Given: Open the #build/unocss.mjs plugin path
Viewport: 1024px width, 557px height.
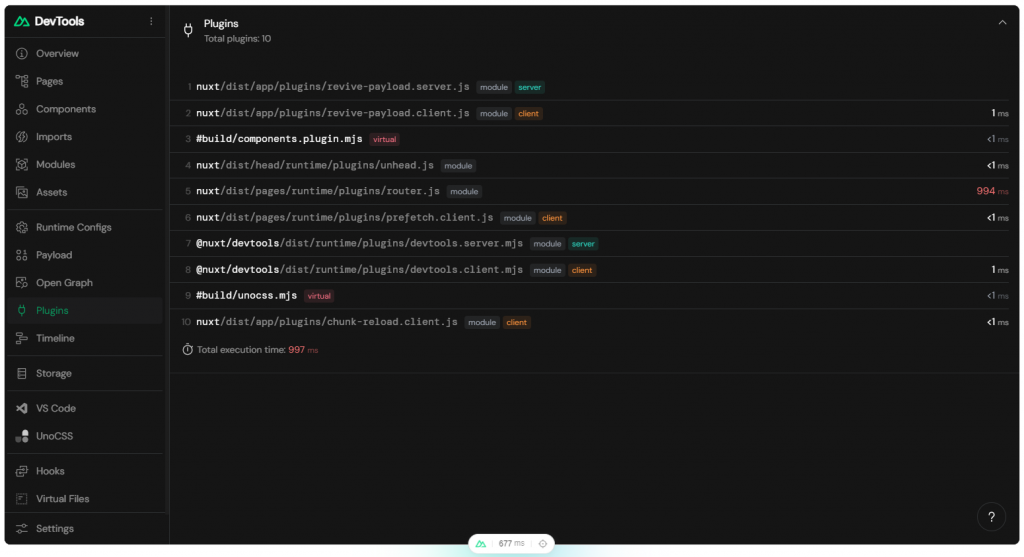Looking at the screenshot, I should pyautogui.click(x=246, y=296).
